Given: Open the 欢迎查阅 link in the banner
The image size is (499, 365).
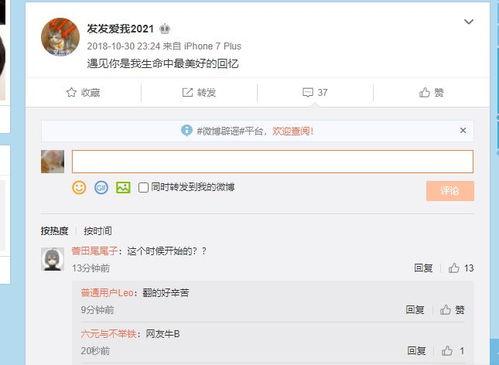Looking at the screenshot, I should 293,131.
